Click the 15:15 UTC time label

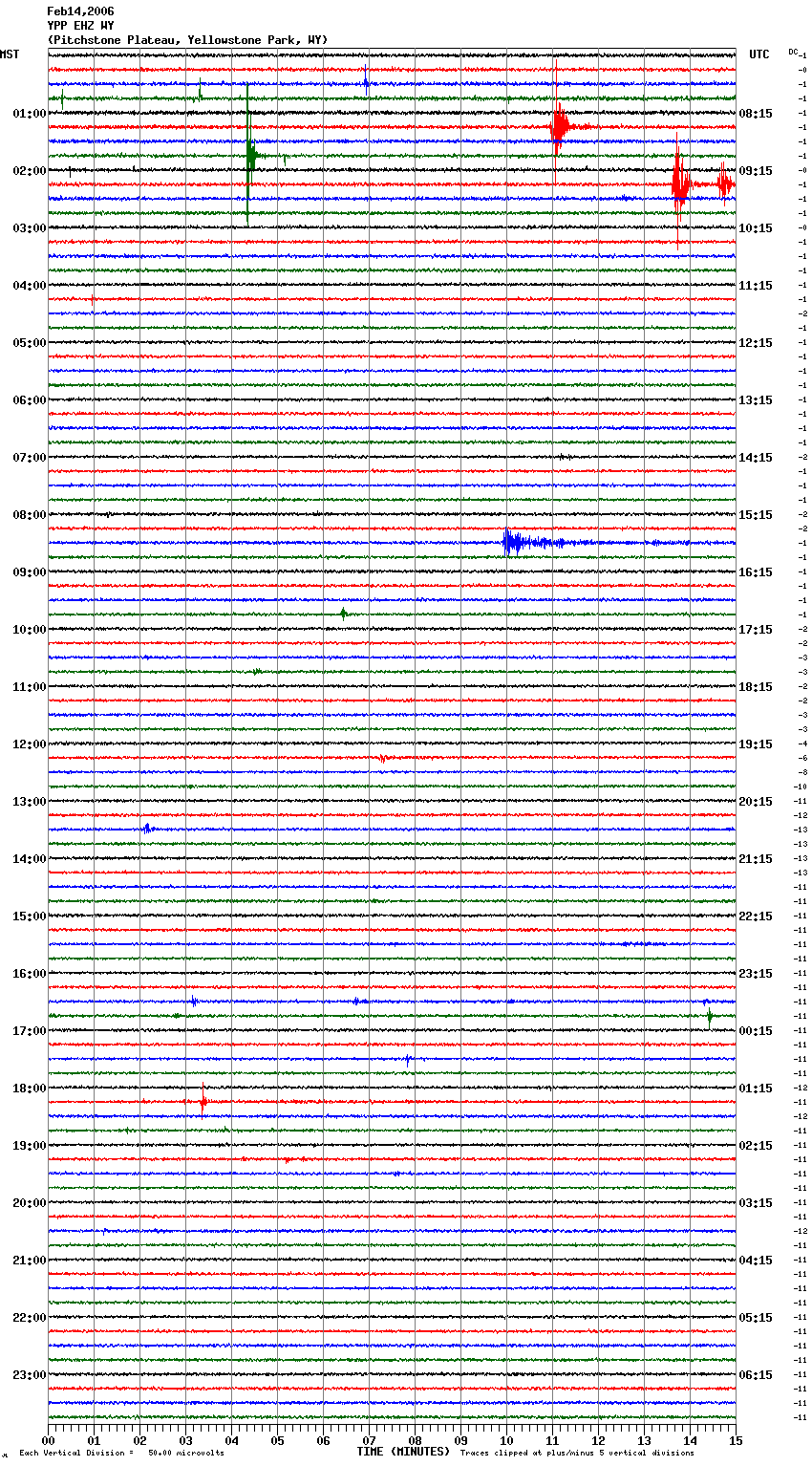(756, 515)
